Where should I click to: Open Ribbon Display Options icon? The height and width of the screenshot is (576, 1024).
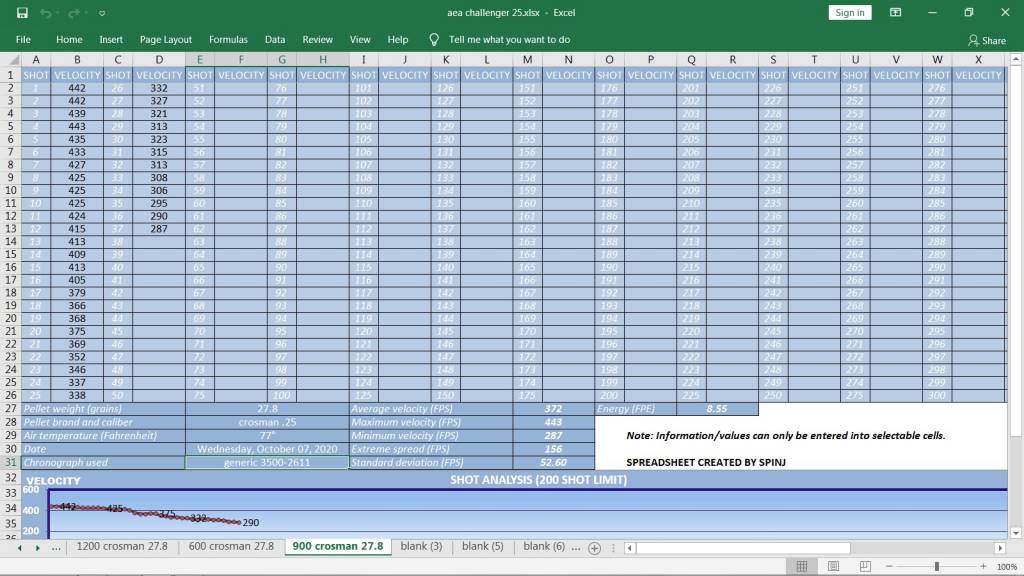click(895, 12)
